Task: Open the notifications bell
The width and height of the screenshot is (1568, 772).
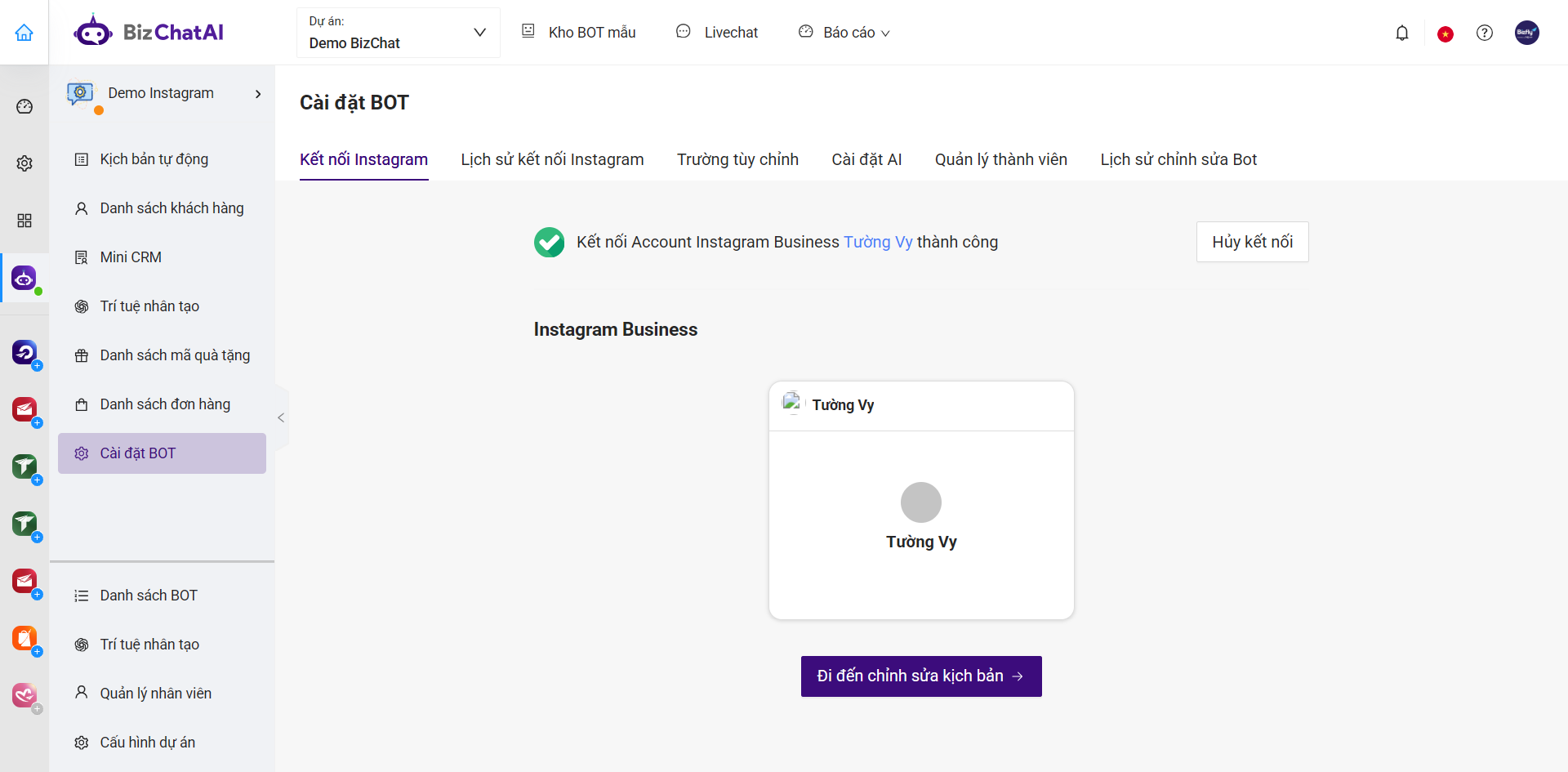Action: (1402, 33)
